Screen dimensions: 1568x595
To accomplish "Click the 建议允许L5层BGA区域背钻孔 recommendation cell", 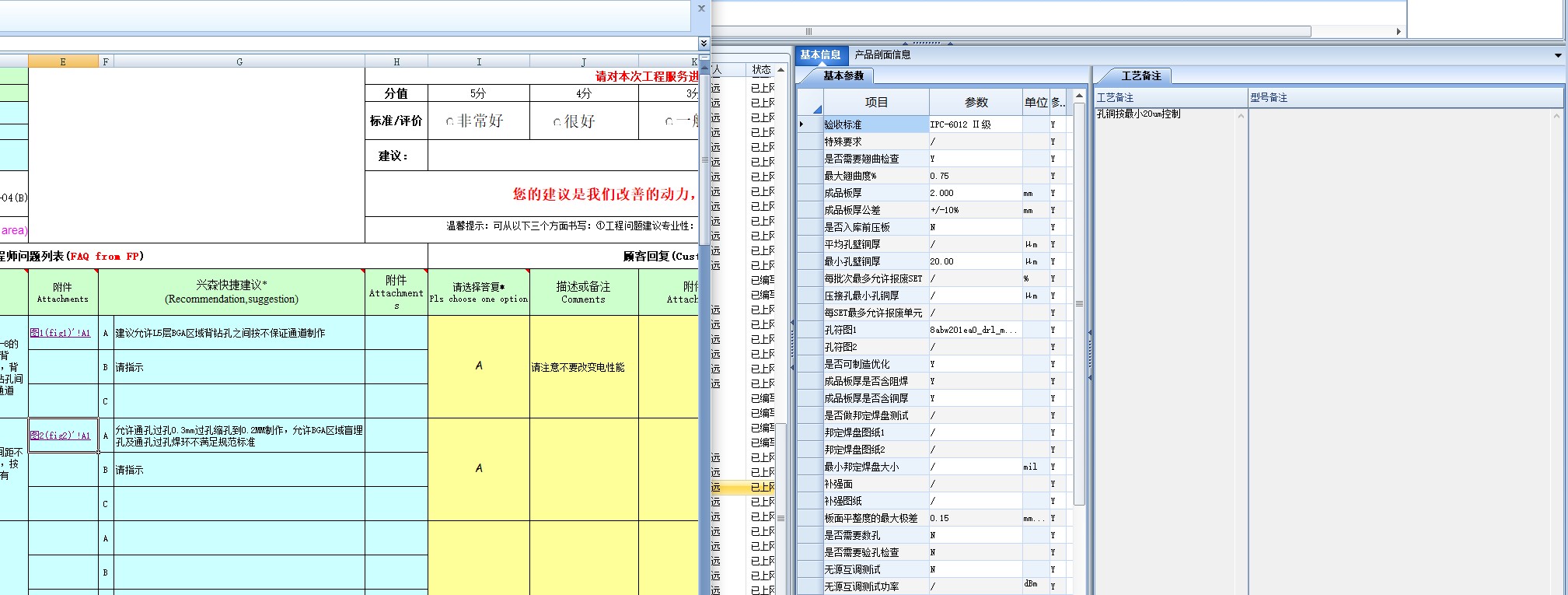I will pyautogui.click(x=239, y=333).
